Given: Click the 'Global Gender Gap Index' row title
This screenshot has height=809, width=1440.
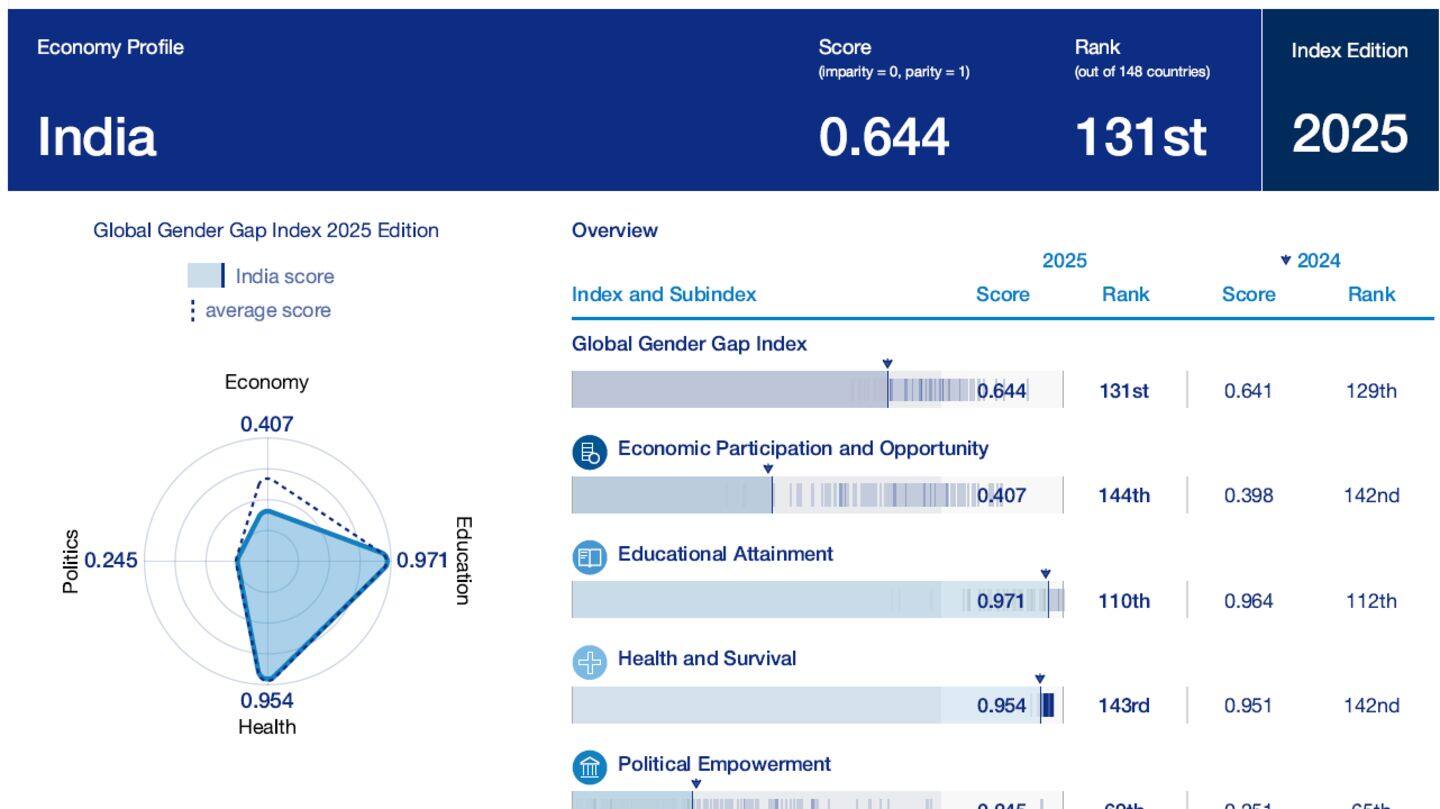Looking at the screenshot, I should 689,343.
